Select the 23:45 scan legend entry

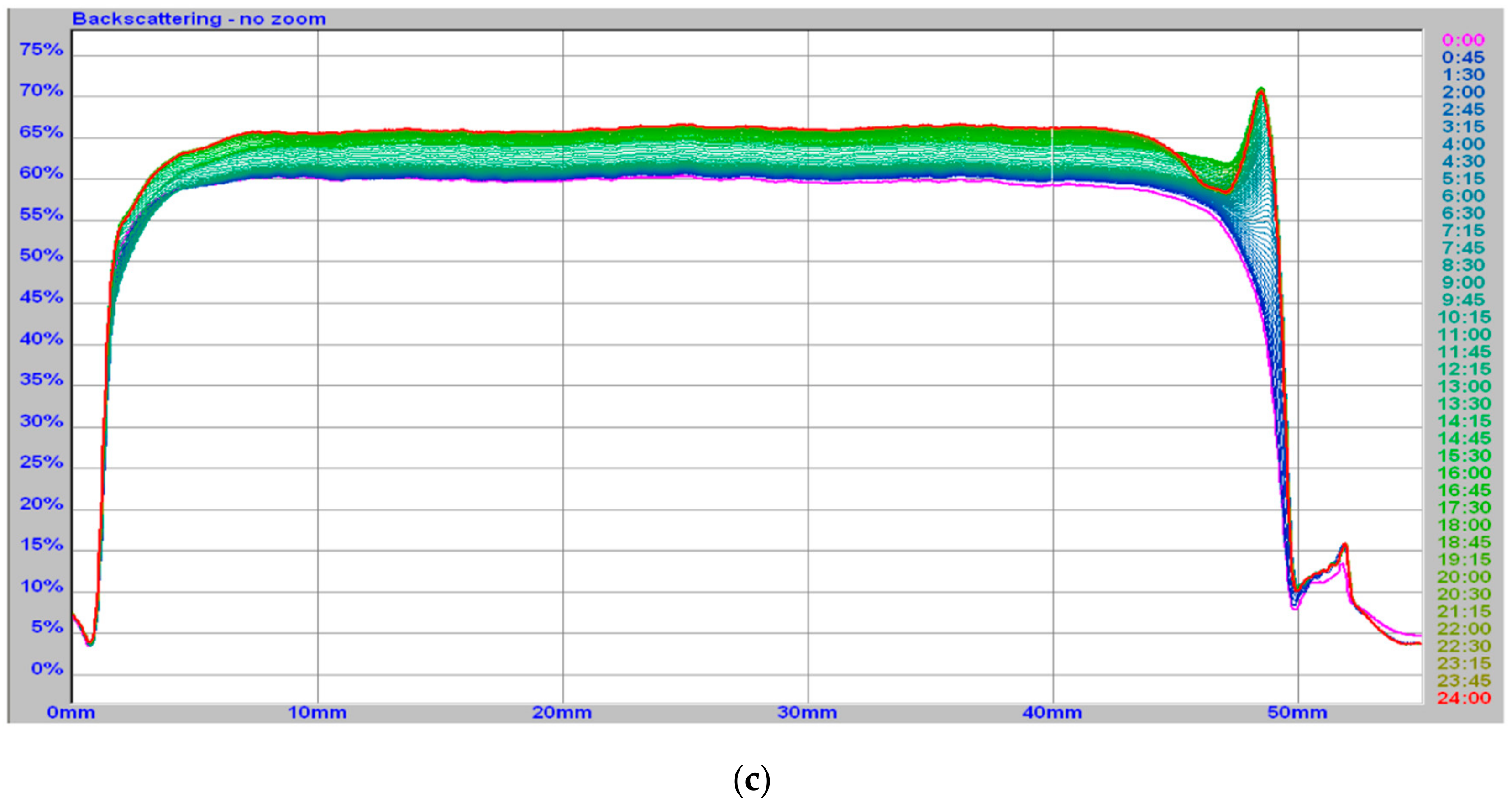[1464, 681]
